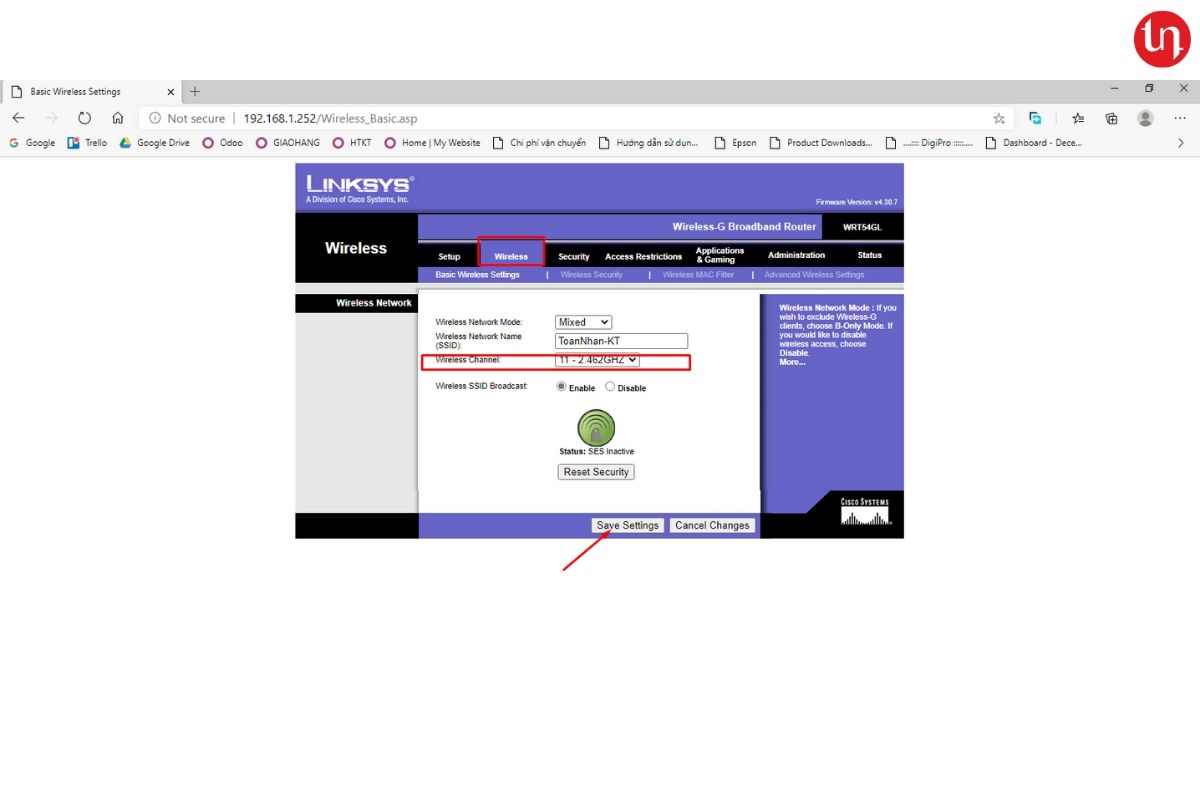Click the Reset Security button
Viewport: 1200px width, 800px height.
coord(596,472)
